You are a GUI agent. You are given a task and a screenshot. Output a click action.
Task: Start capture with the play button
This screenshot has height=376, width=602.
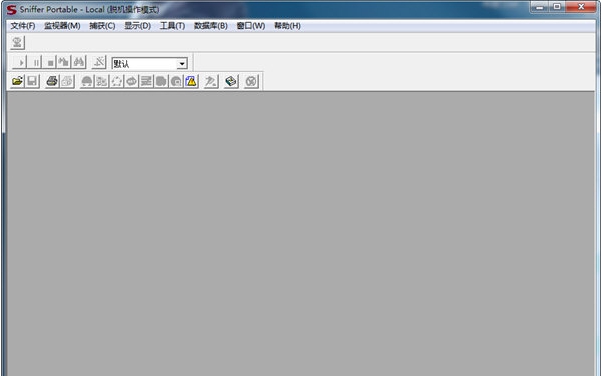tap(20, 62)
